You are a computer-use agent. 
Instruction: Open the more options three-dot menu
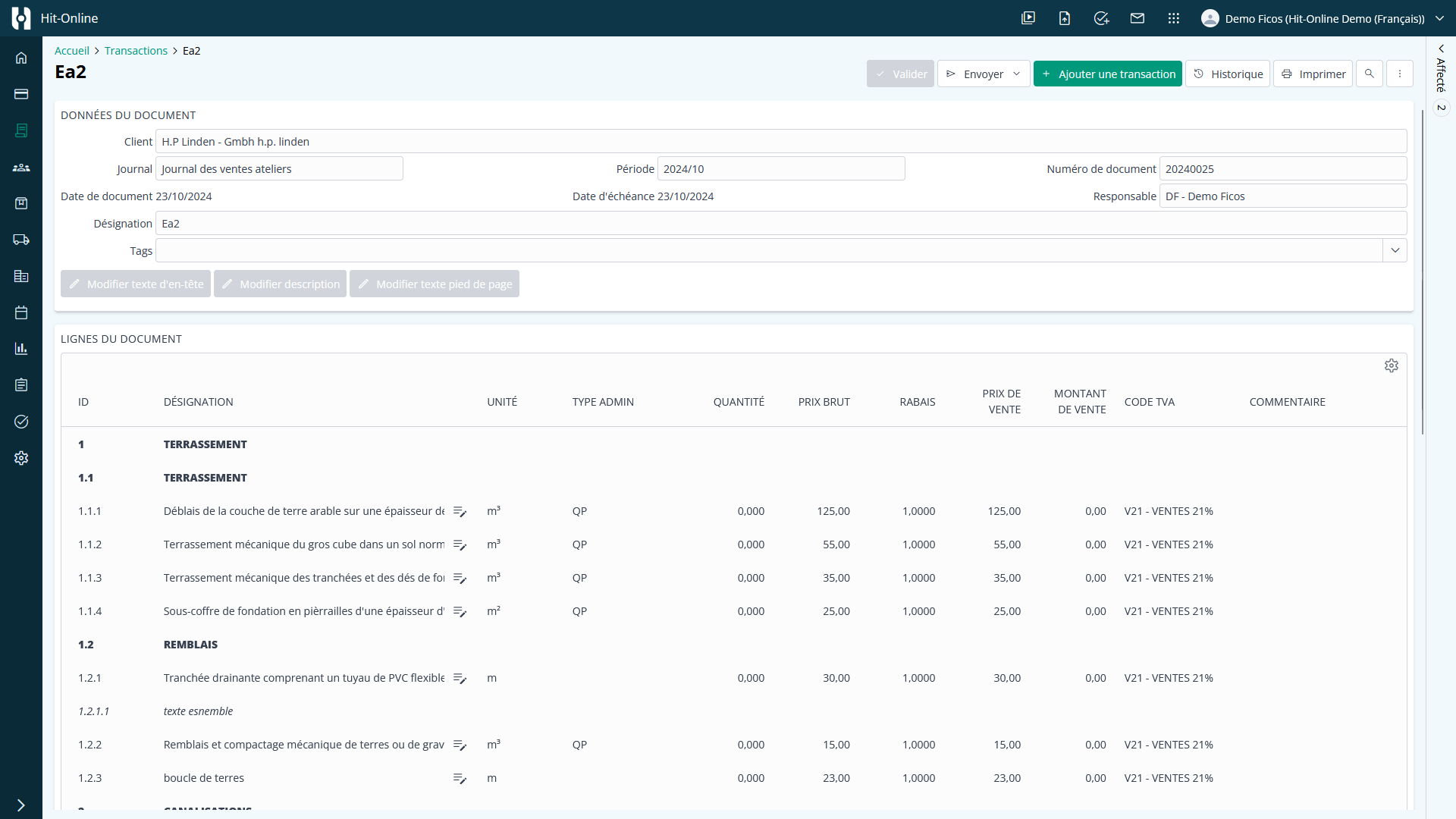pos(1400,74)
